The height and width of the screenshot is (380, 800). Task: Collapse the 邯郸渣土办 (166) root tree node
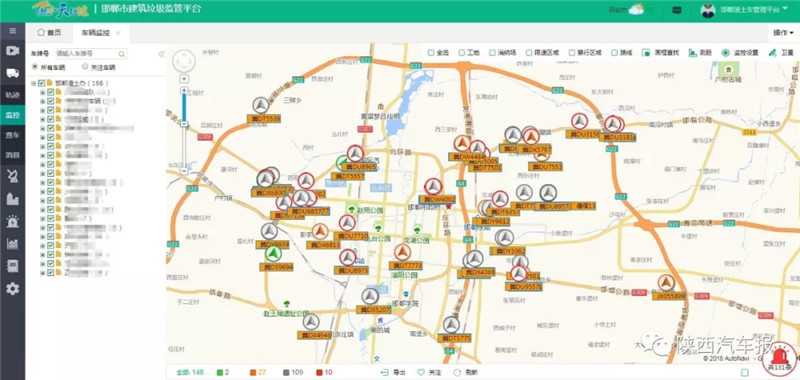click(33, 83)
